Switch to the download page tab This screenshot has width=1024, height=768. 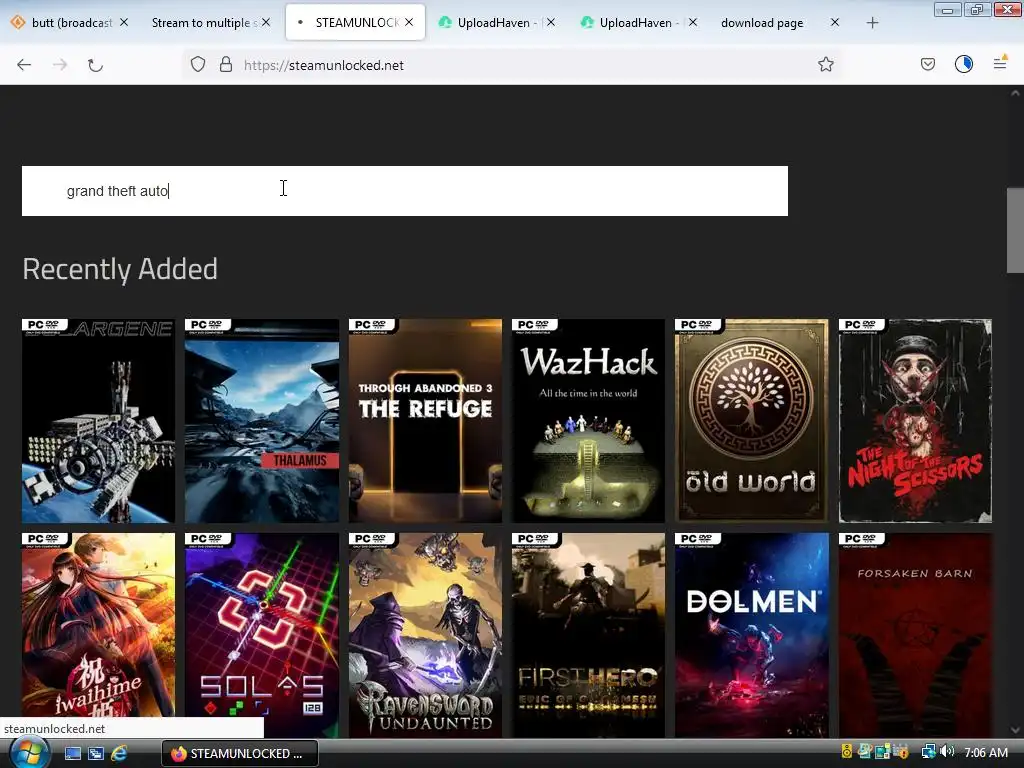point(763,23)
